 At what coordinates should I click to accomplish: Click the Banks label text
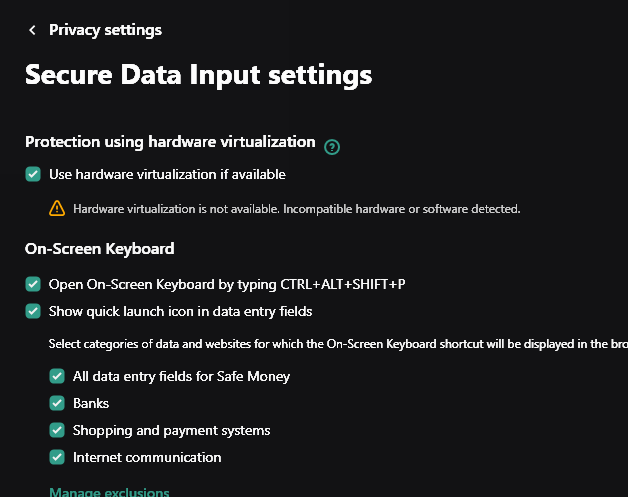[x=91, y=404]
